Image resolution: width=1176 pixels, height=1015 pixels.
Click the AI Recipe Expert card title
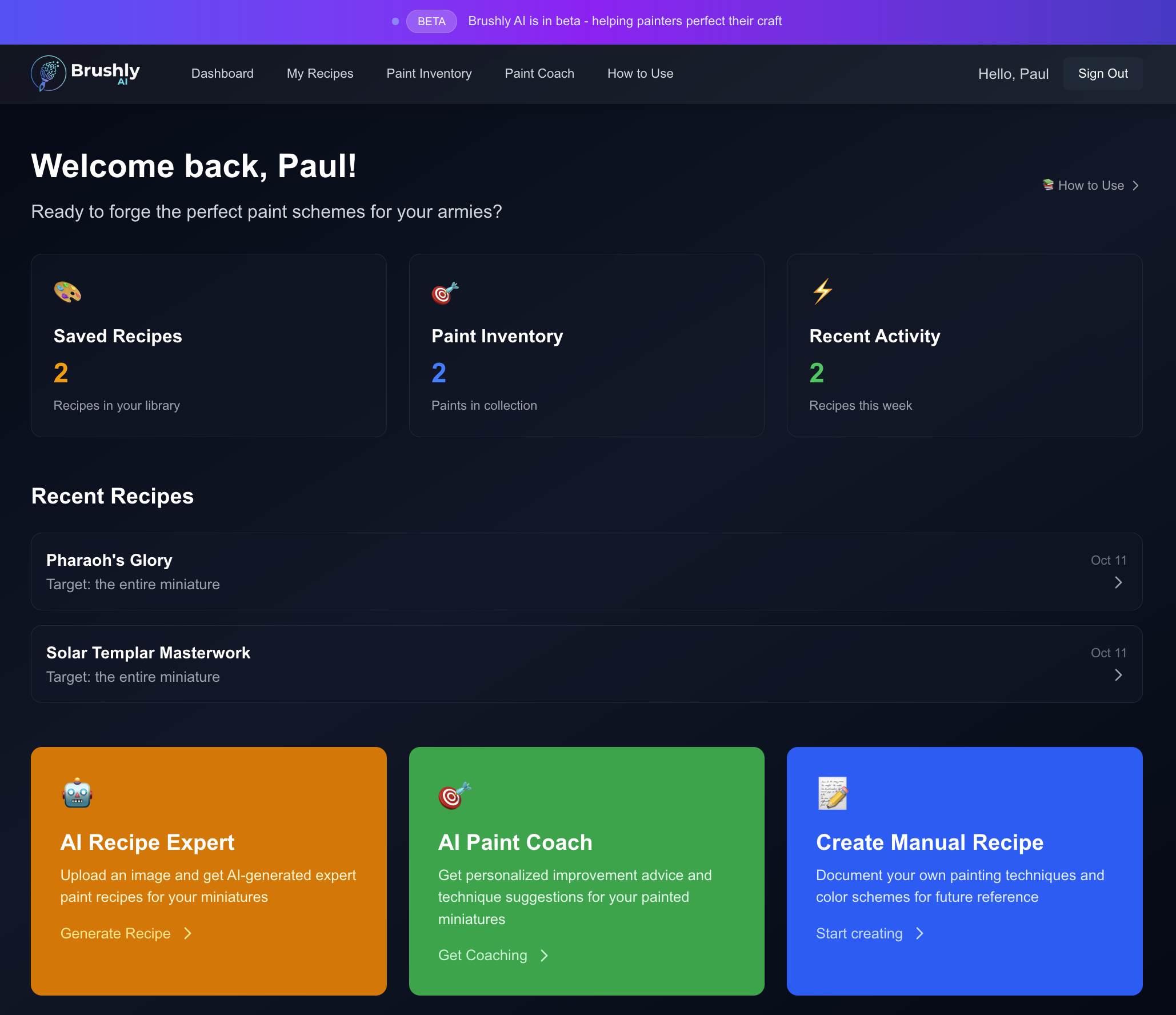pos(147,842)
